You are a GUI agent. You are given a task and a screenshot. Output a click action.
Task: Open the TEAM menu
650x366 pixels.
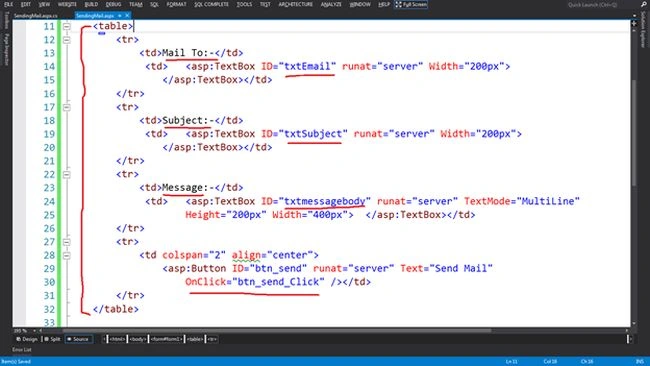tap(136, 4)
